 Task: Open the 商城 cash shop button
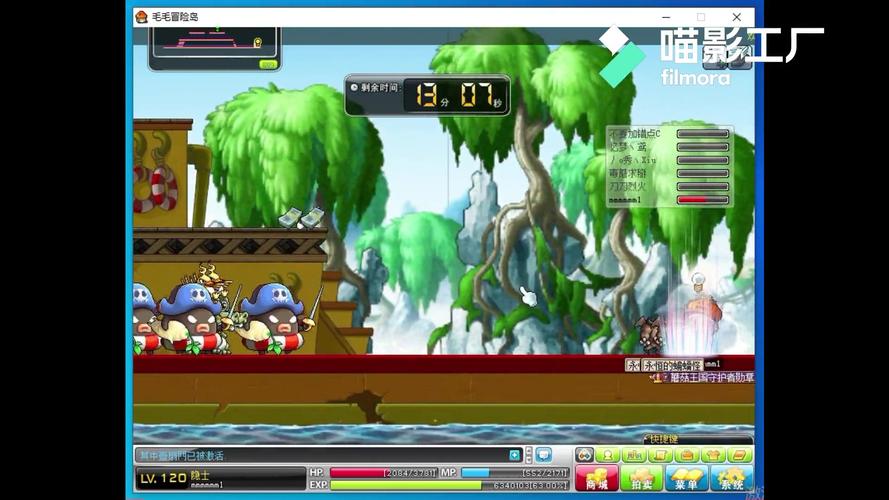pos(596,478)
